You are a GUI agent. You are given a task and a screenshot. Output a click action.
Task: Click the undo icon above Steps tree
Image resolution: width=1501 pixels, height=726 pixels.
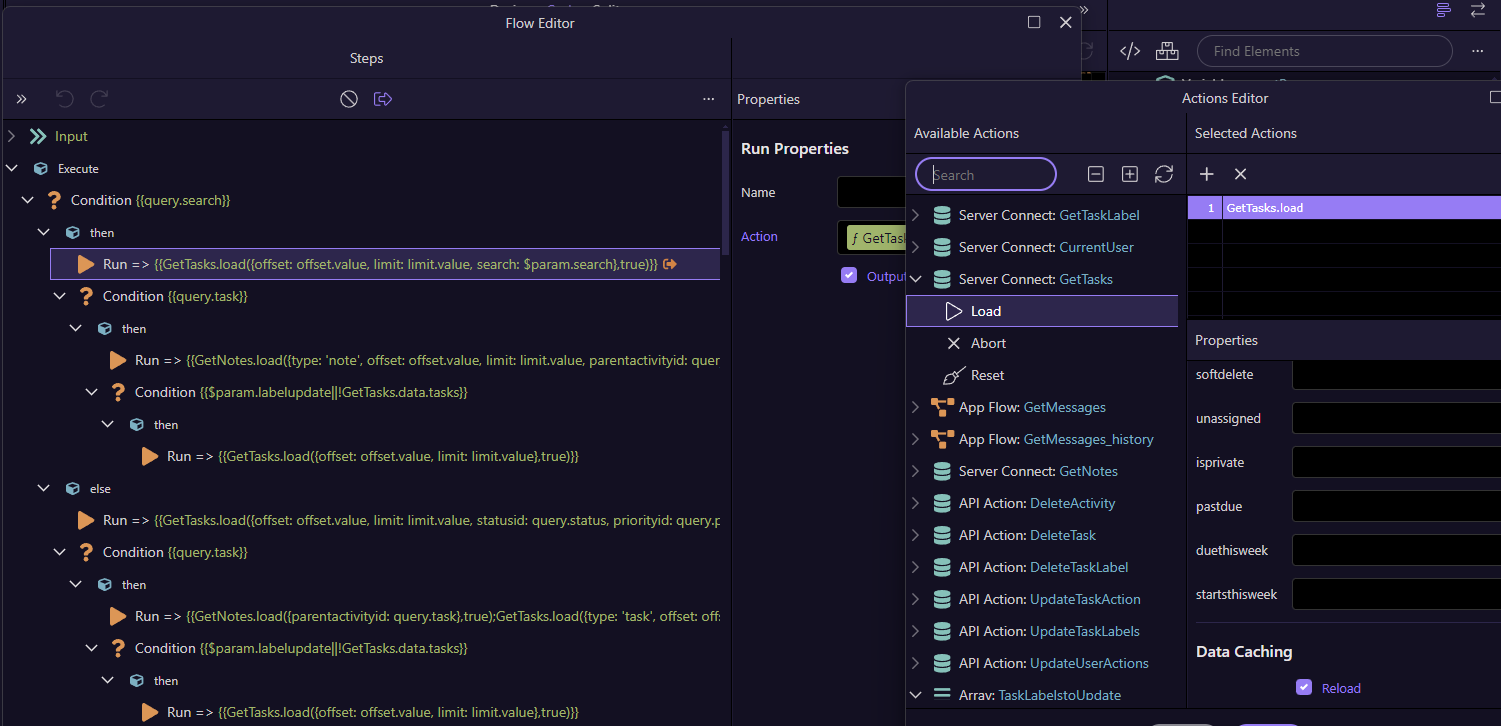64,98
